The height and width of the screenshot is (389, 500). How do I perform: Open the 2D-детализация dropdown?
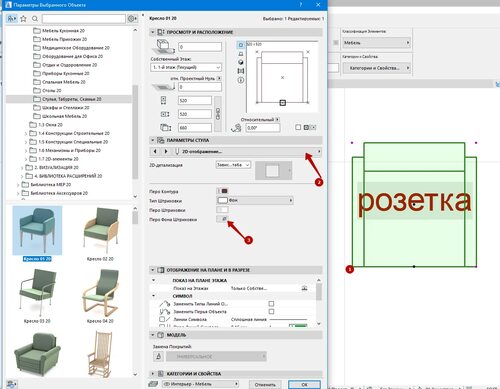[233, 165]
